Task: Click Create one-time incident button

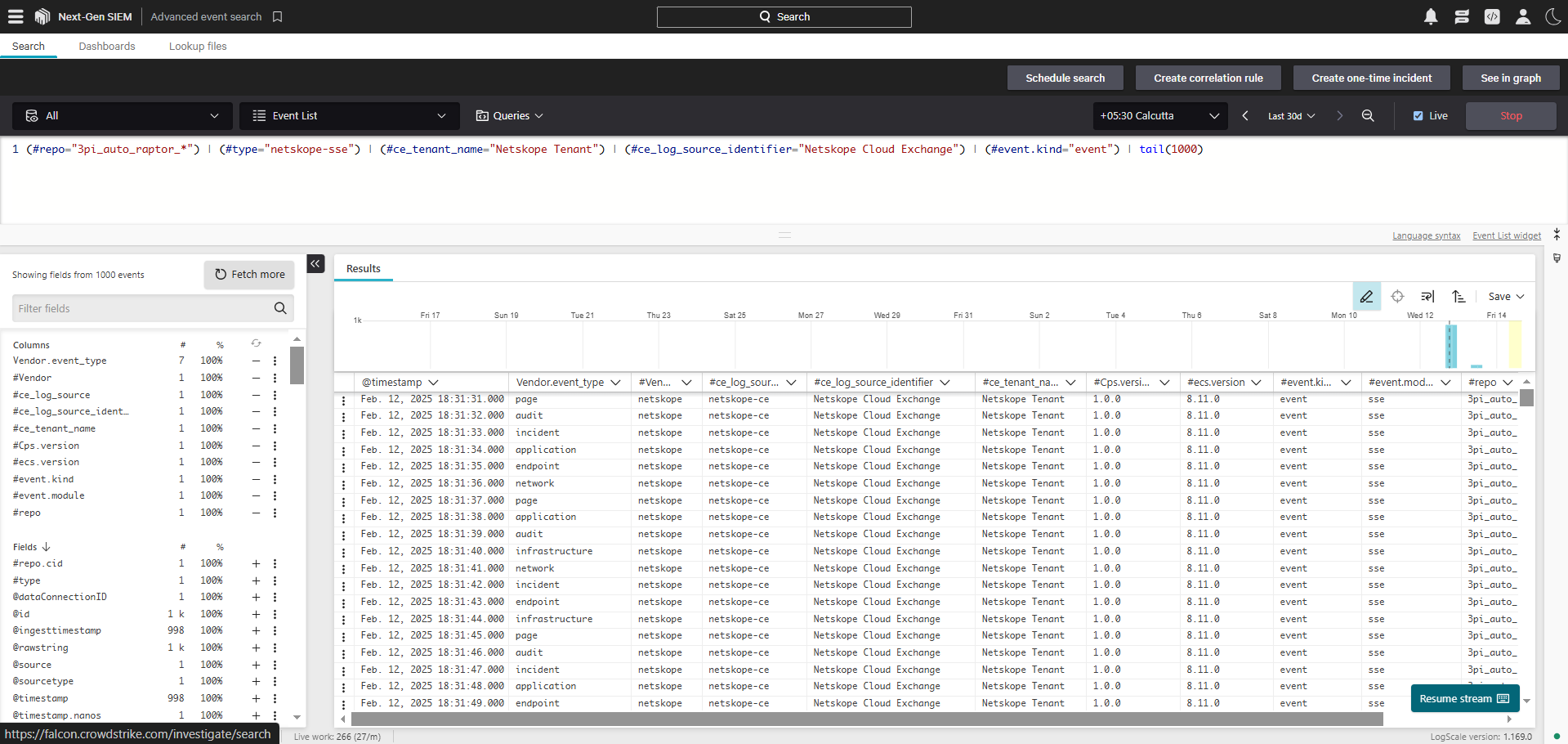Action: tap(1372, 78)
